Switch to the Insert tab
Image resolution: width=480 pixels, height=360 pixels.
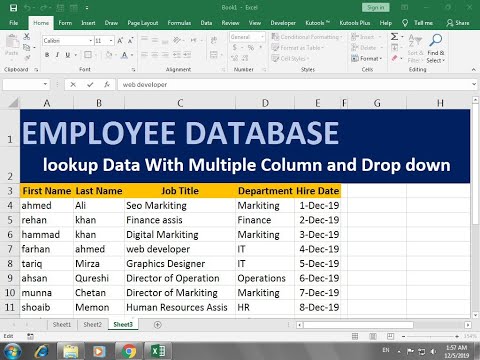[88, 23]
